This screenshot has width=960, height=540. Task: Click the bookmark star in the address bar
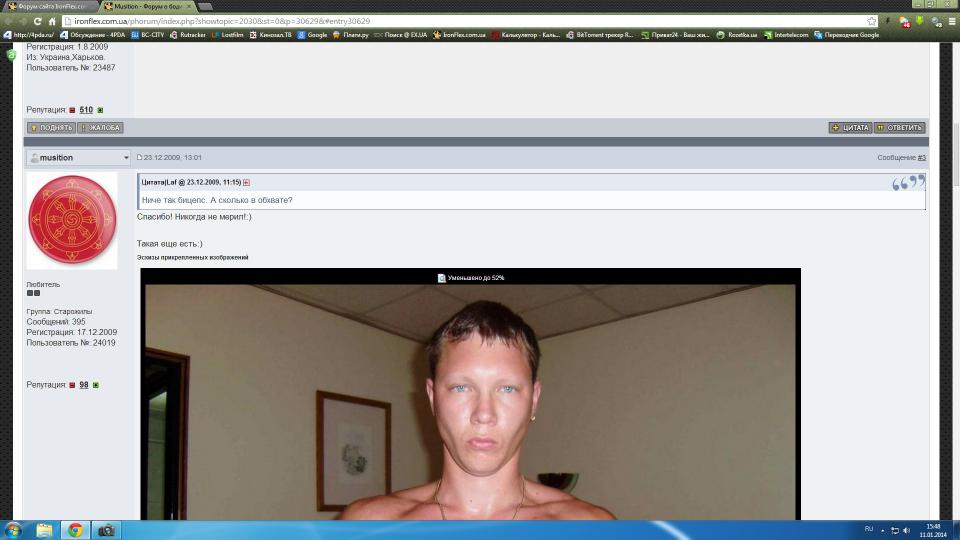pos(872,21)
